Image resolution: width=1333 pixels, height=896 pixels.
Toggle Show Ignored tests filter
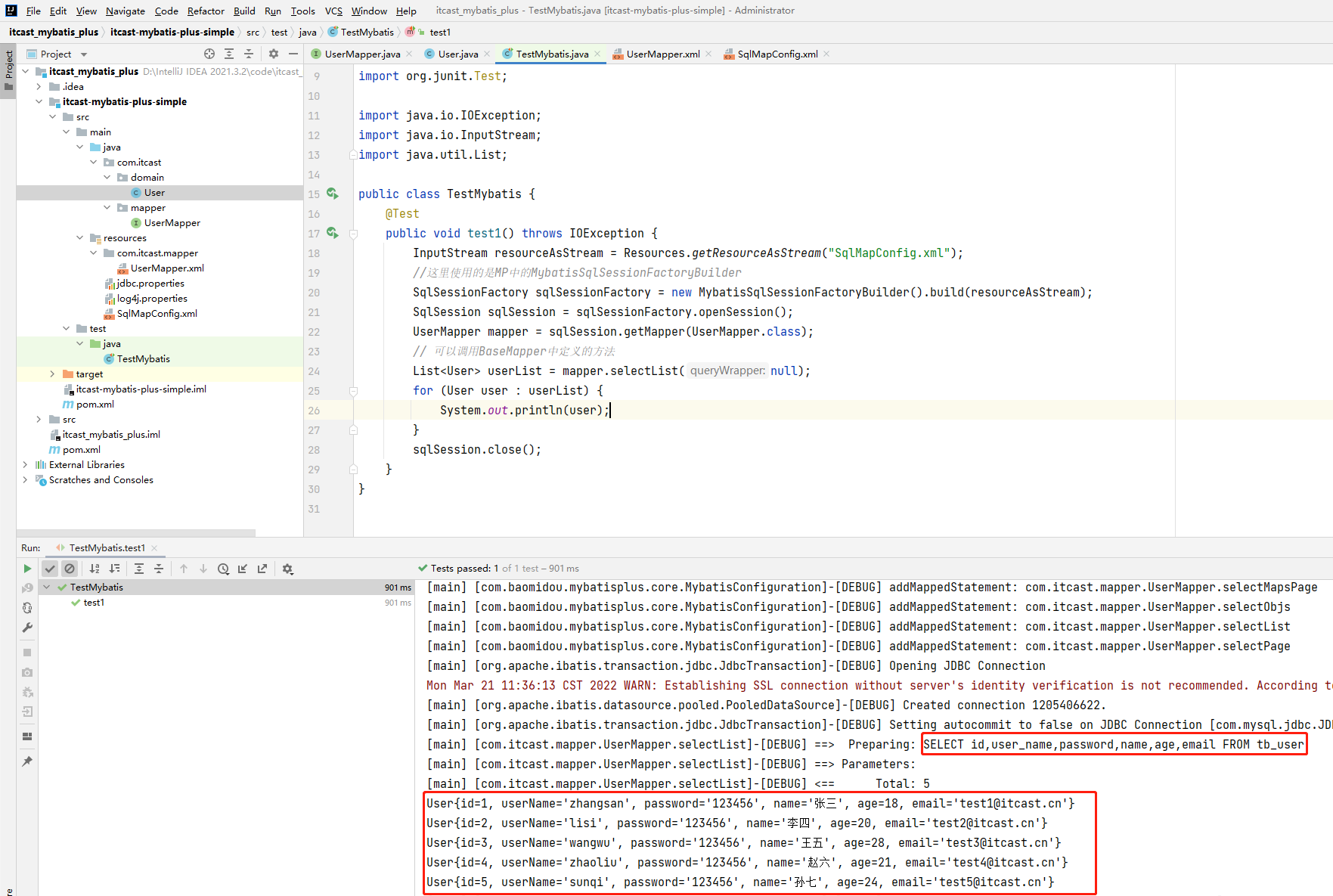tap(70, 569)
